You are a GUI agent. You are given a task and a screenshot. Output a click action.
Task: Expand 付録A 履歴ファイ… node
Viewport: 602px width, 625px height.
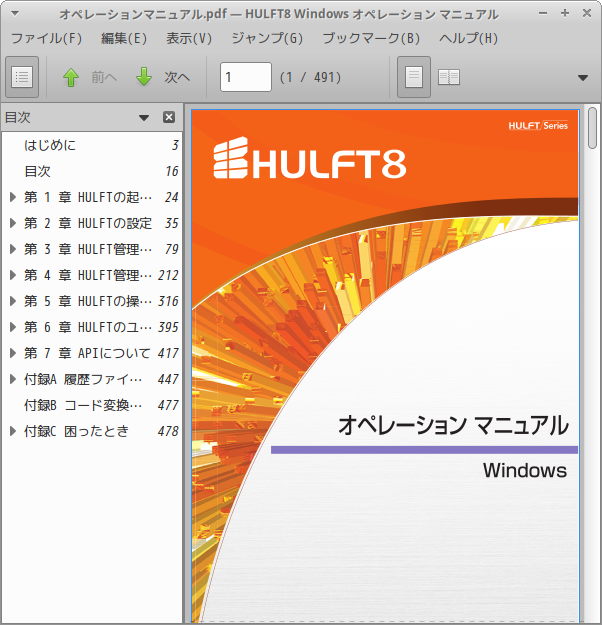pos(13,379)
